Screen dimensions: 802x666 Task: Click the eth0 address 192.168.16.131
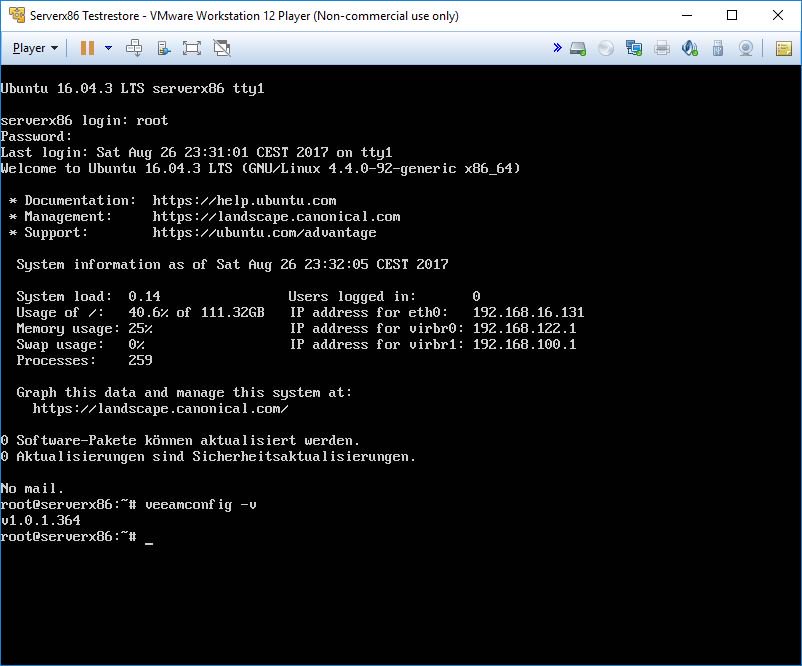(528, 312)
